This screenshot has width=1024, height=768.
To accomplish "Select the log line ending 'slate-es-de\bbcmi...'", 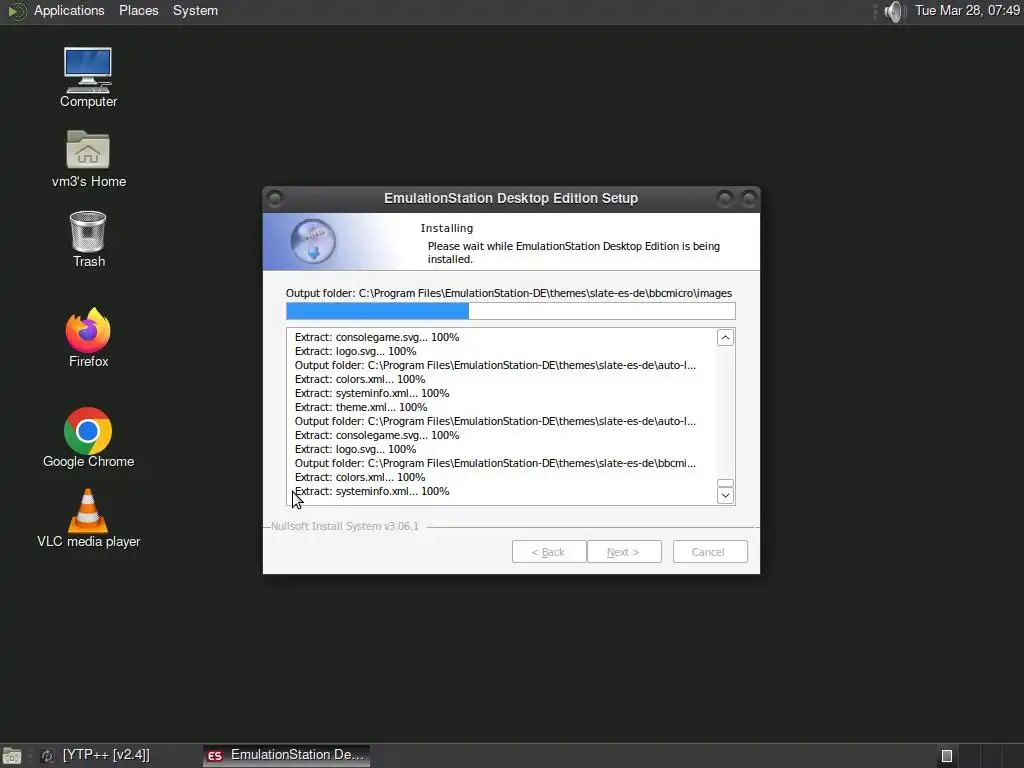I will [495, 463].
